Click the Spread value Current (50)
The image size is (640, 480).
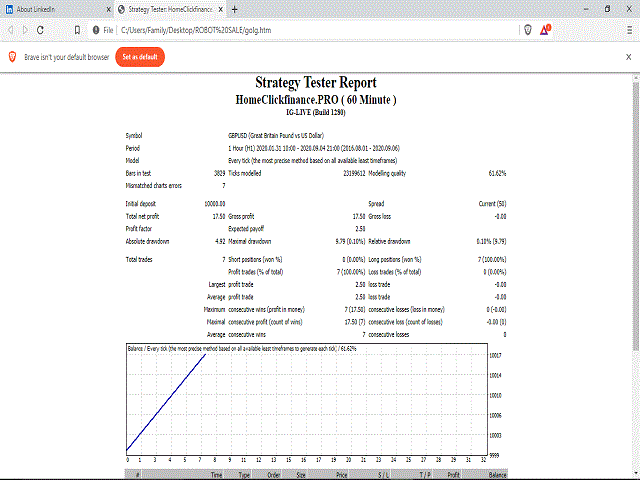pos(492,204)
